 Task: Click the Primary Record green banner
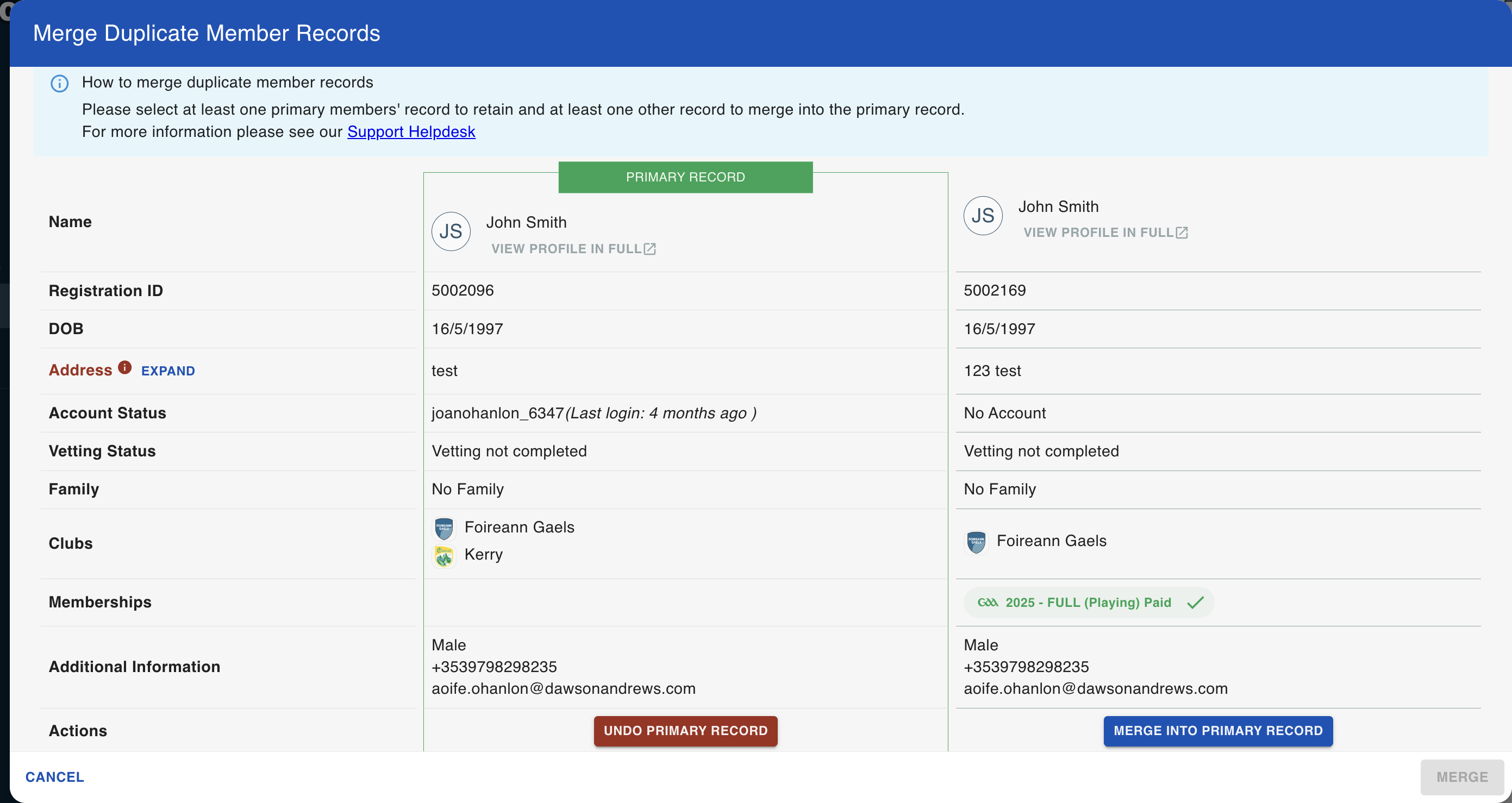[x=685, y=177]
